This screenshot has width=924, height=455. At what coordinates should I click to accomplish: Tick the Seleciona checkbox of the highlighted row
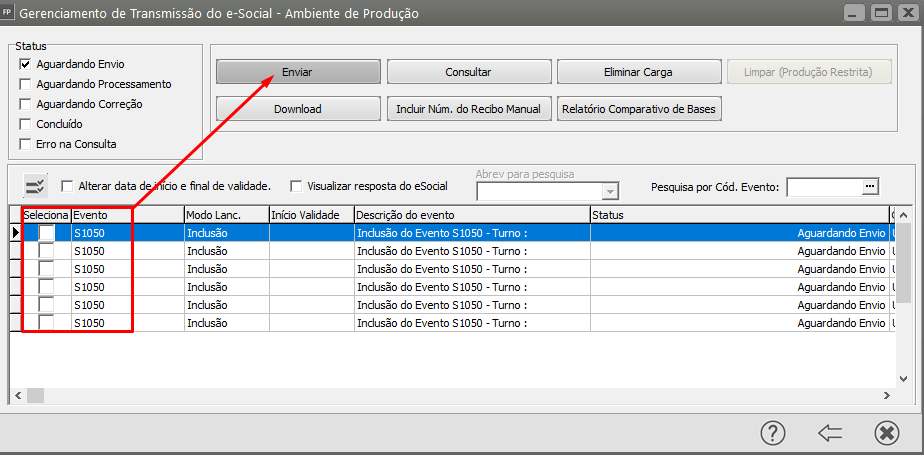click(x=47, y=233)
